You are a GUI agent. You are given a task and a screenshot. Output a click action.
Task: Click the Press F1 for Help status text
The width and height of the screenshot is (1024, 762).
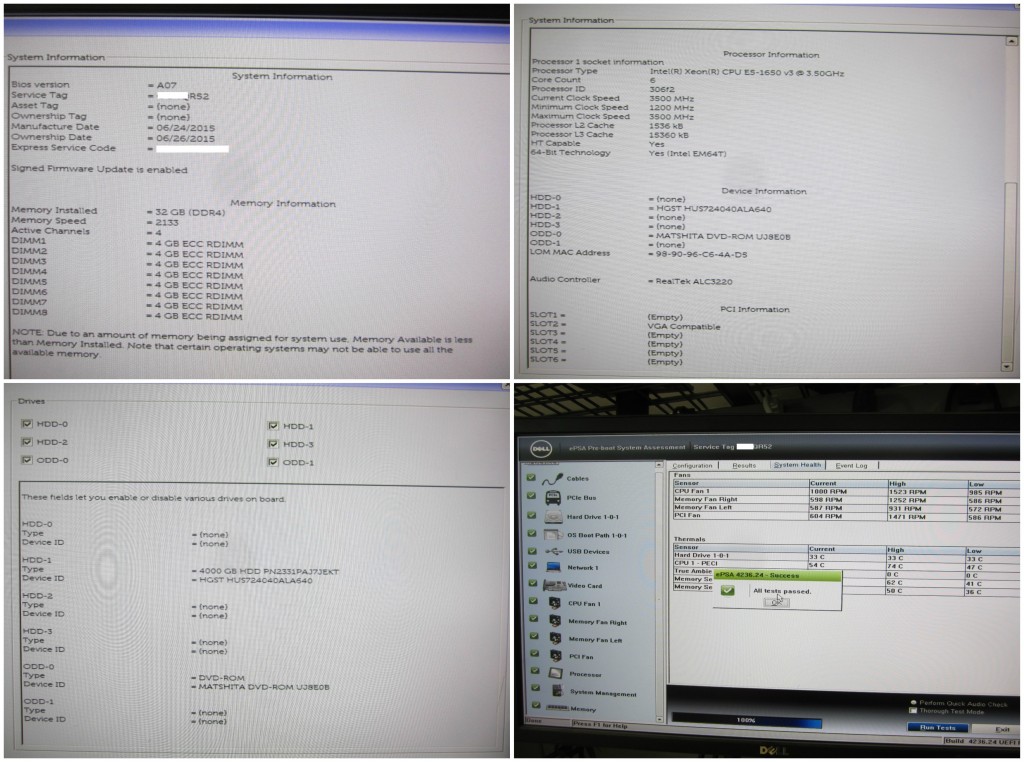(x=600, y=725)
